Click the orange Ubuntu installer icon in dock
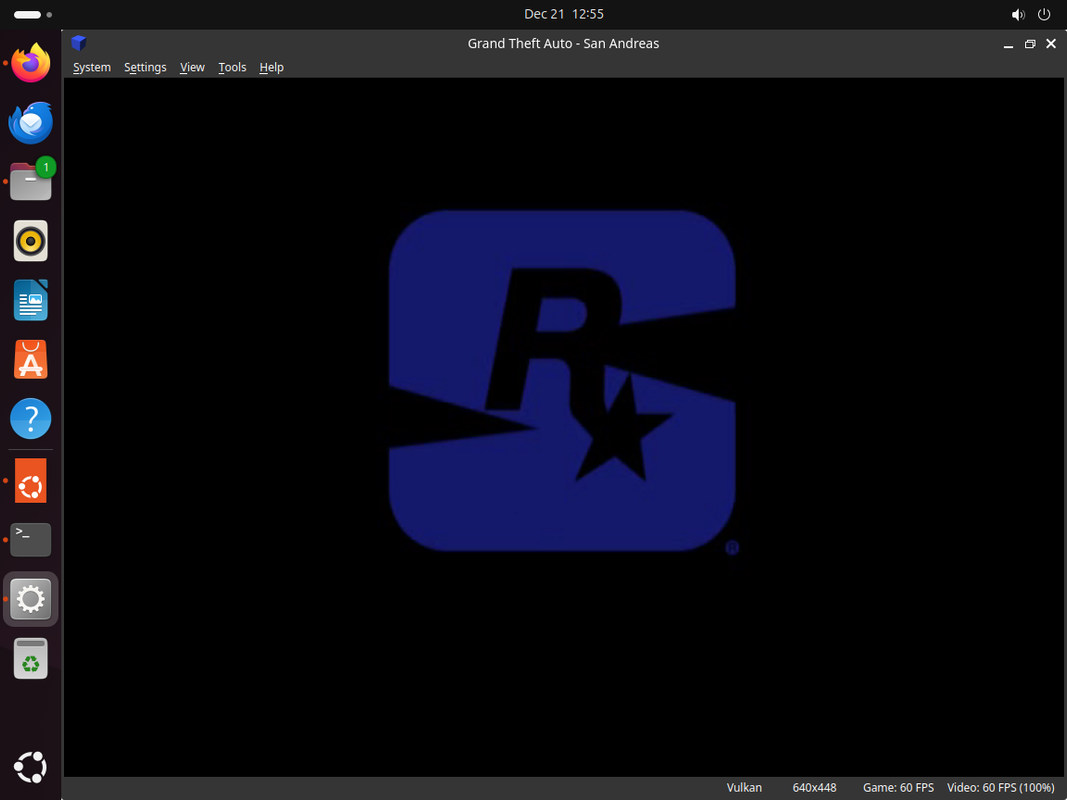 click(31, 480)
